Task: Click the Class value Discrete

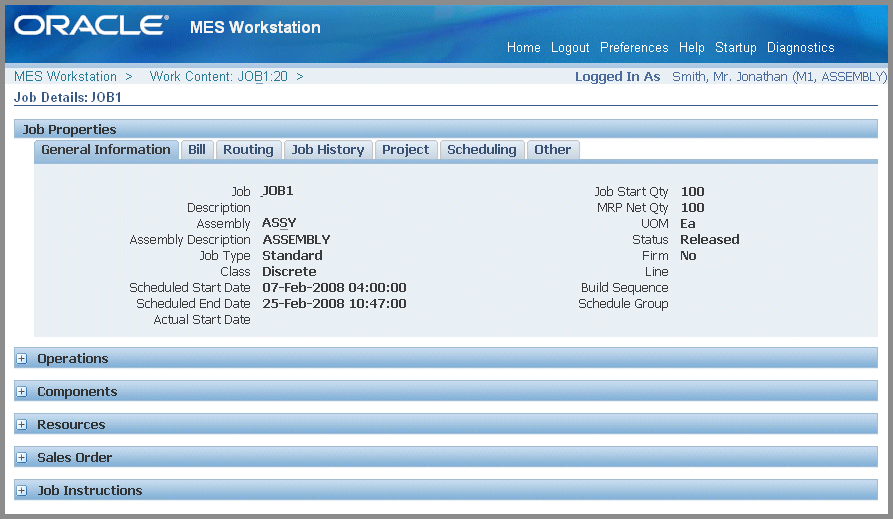Action: 289,271
